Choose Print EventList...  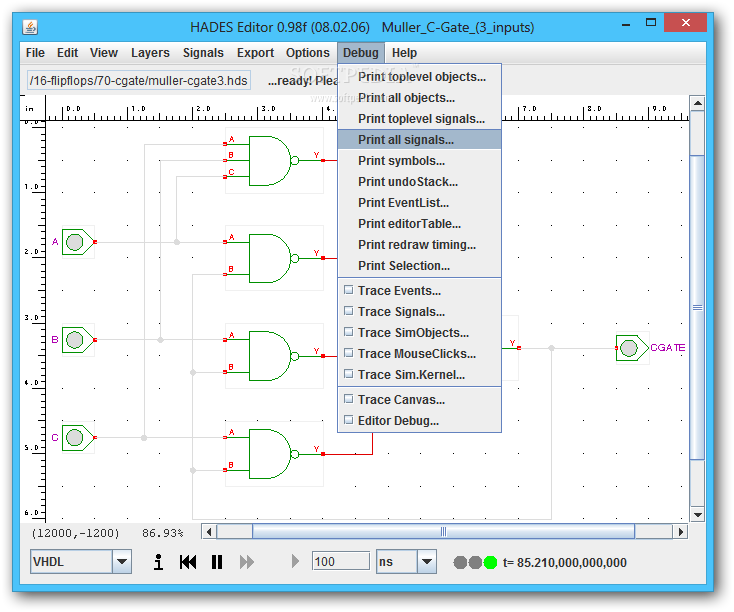click(x=419, y=203)
